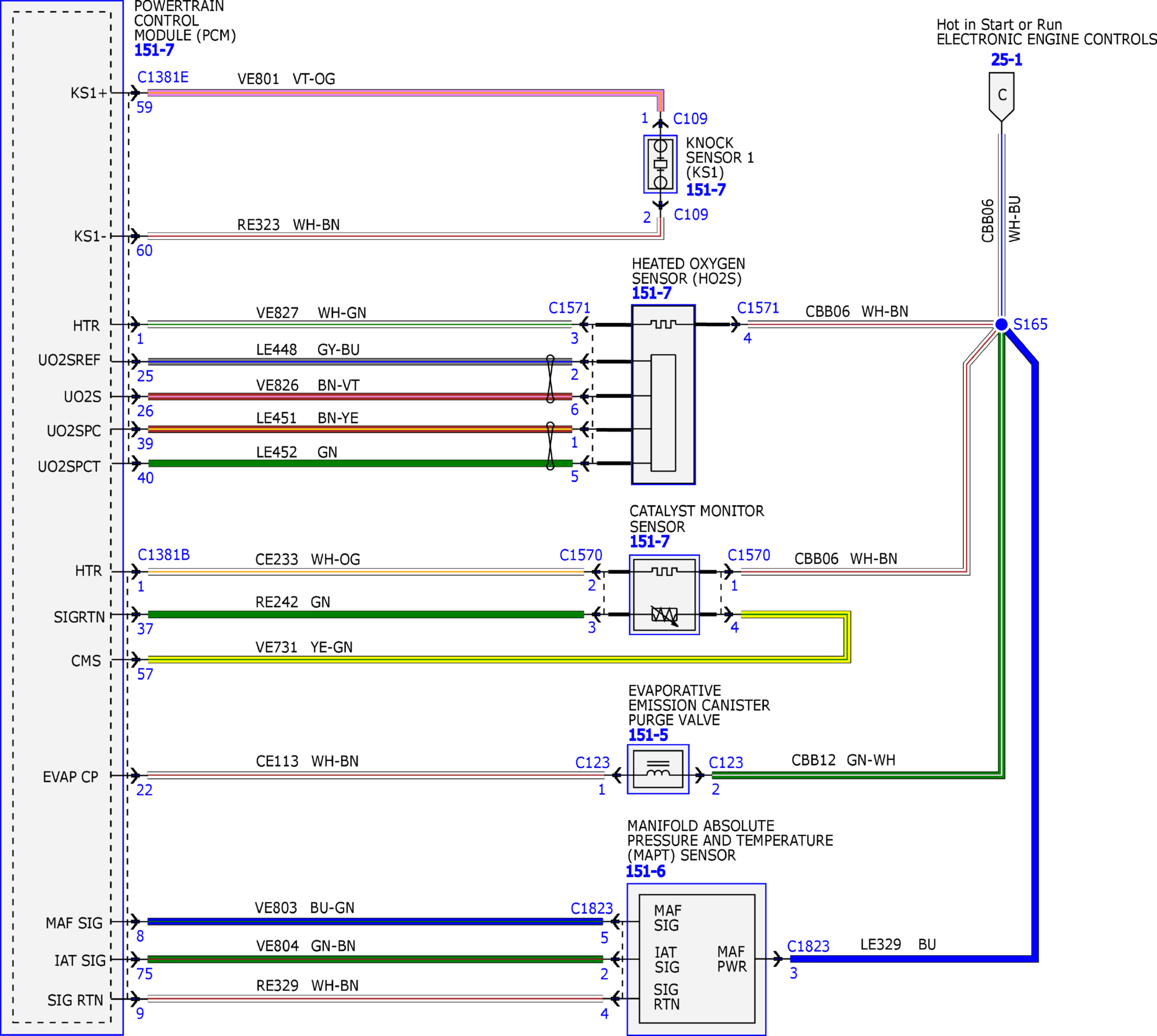Click the KS1+ pin label on the PCM
1157x1036 pixels.
(89, 93)
